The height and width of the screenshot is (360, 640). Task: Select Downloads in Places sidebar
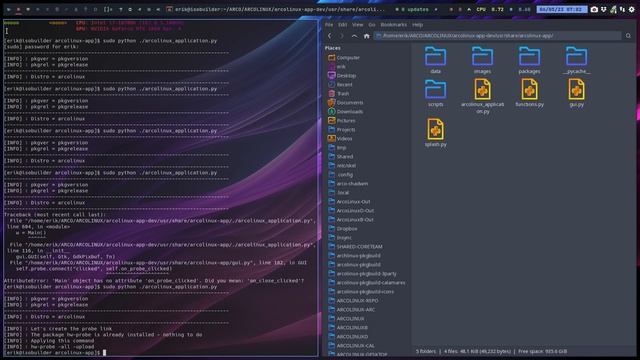(x=345, y=111)
